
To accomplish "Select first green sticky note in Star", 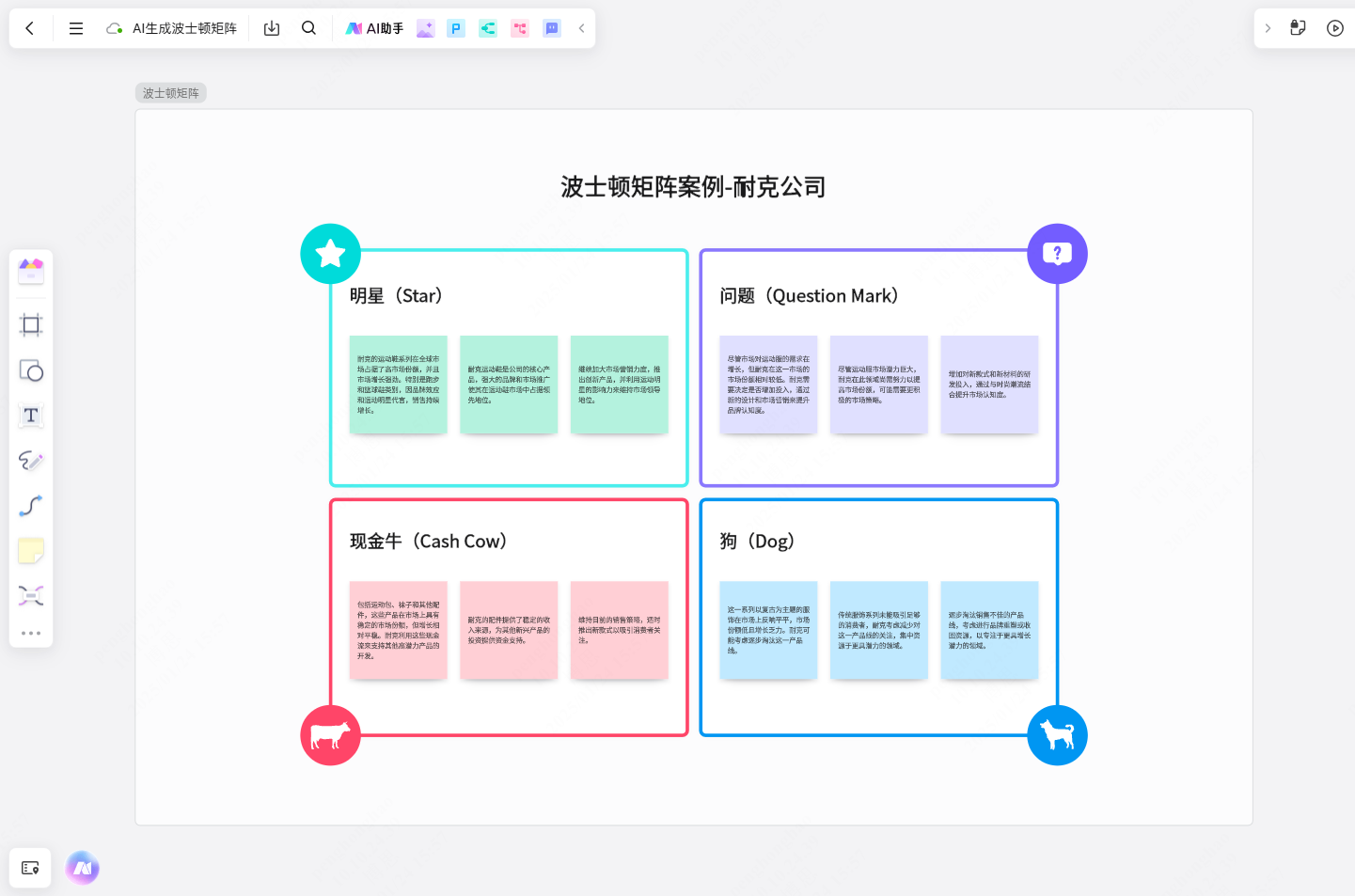I will [399, 385].
